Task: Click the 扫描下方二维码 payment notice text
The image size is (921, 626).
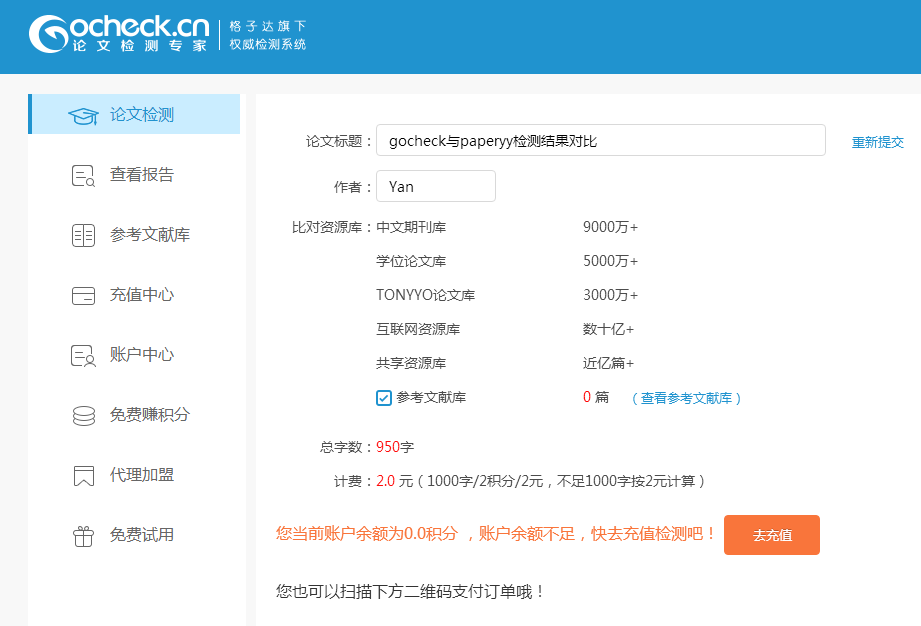Action: (x=409, y=591)
